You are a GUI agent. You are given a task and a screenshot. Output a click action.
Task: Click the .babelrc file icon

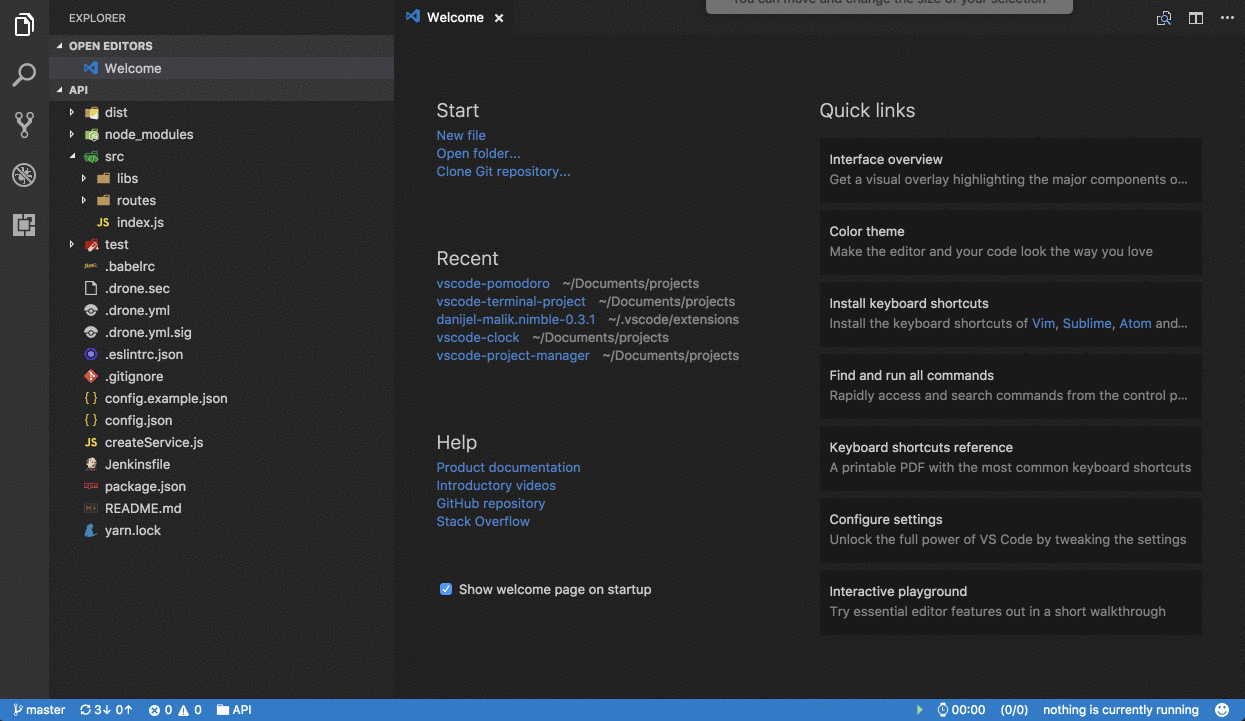point(91,266)
